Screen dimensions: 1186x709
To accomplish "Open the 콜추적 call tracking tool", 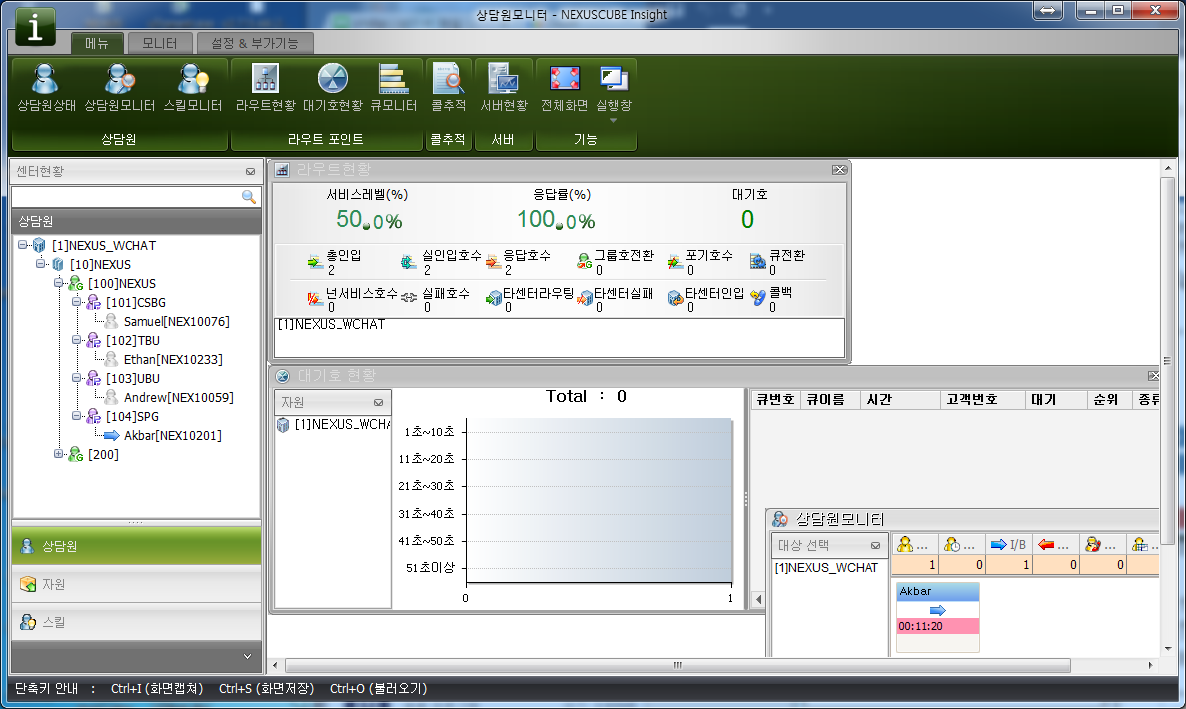I will point(449,89).
